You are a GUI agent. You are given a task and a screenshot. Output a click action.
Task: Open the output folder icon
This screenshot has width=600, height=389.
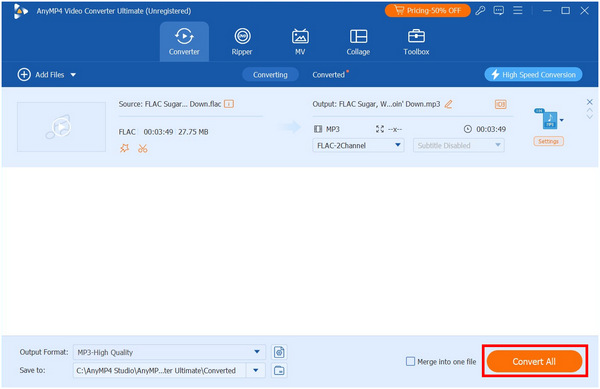tap(279, 370)
